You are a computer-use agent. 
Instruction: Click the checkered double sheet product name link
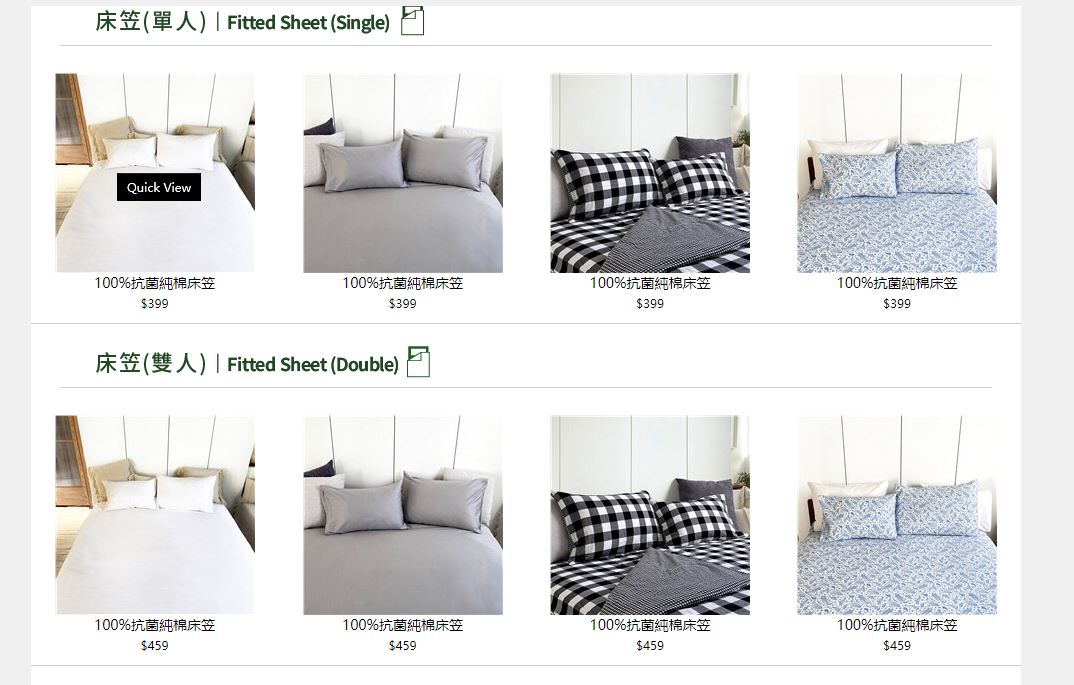click(x=650, y=625)
